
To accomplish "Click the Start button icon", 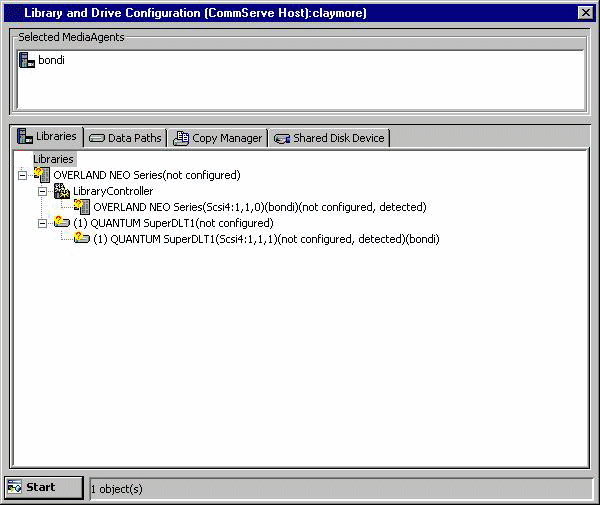I will (x=15, y=487).
